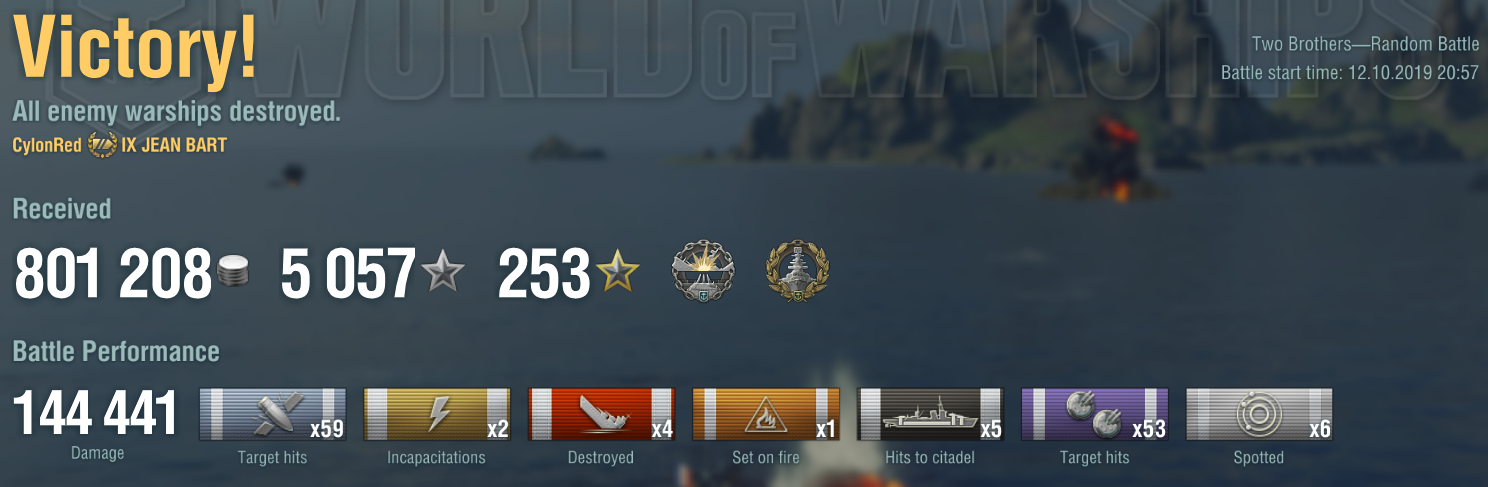Viewport: 1488px width, 487px height.
Task: Click the battleship class emblem beside Jean Bart
Action: [x=103, y=145]
